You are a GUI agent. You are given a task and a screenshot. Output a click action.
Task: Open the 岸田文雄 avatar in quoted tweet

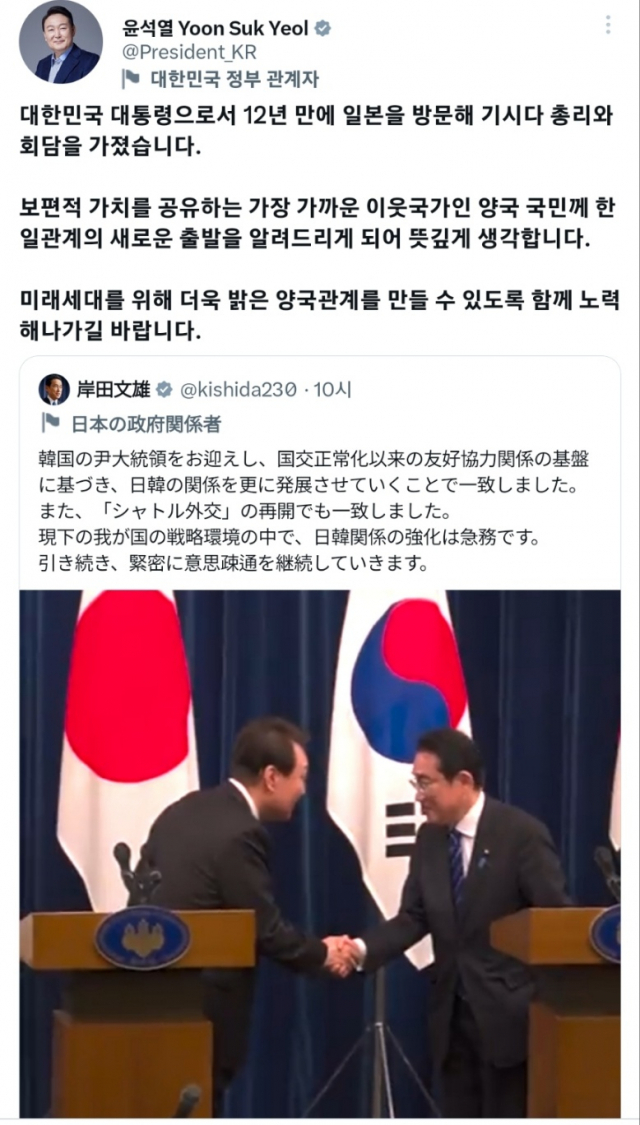(54, 390)
